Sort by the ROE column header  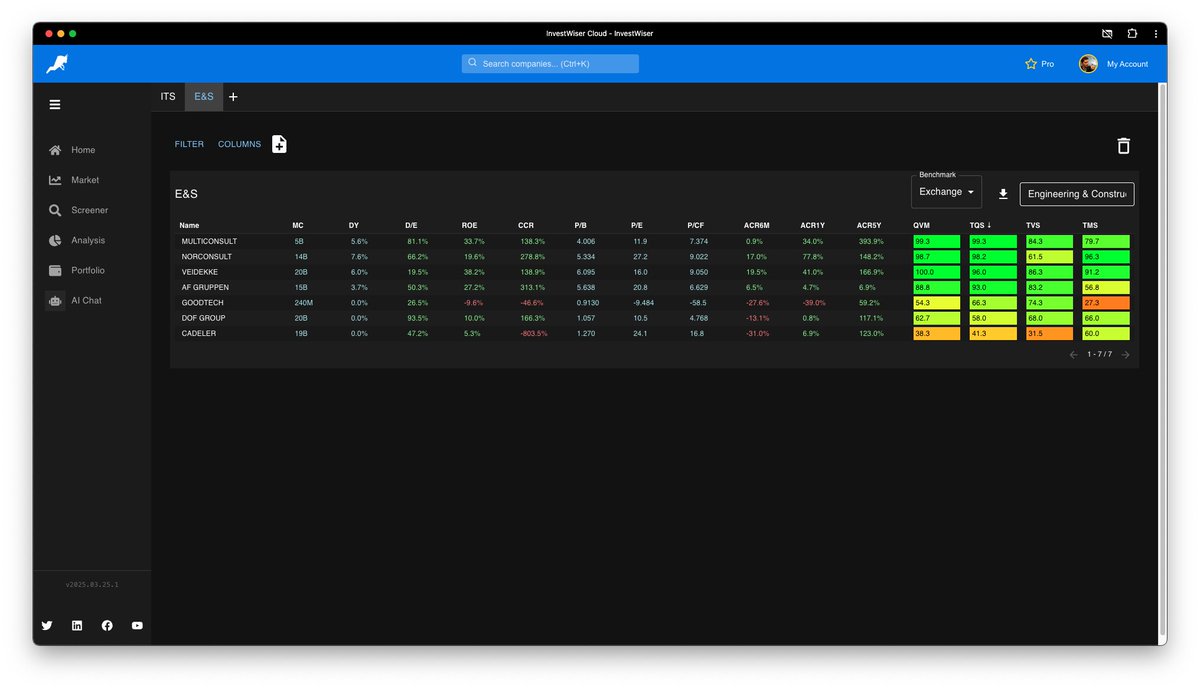point(470,225)
